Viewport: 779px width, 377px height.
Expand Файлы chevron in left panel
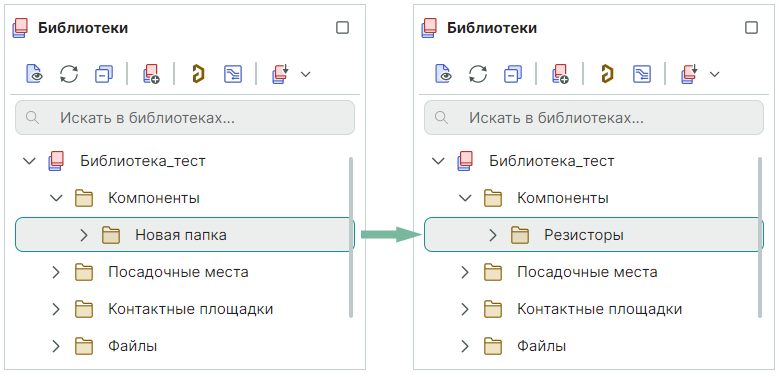pos(56,346)
